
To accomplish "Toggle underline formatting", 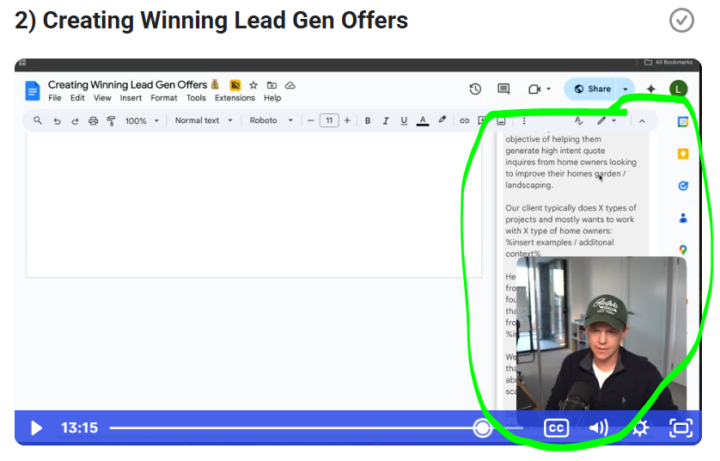I will point(404,121).
